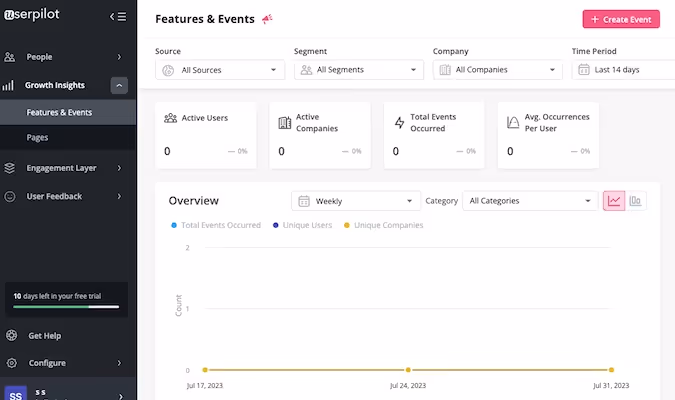Click the People sidebar icon
This screenshot has width=675, height=400.
pyautogui.click(x=9, y=57)
